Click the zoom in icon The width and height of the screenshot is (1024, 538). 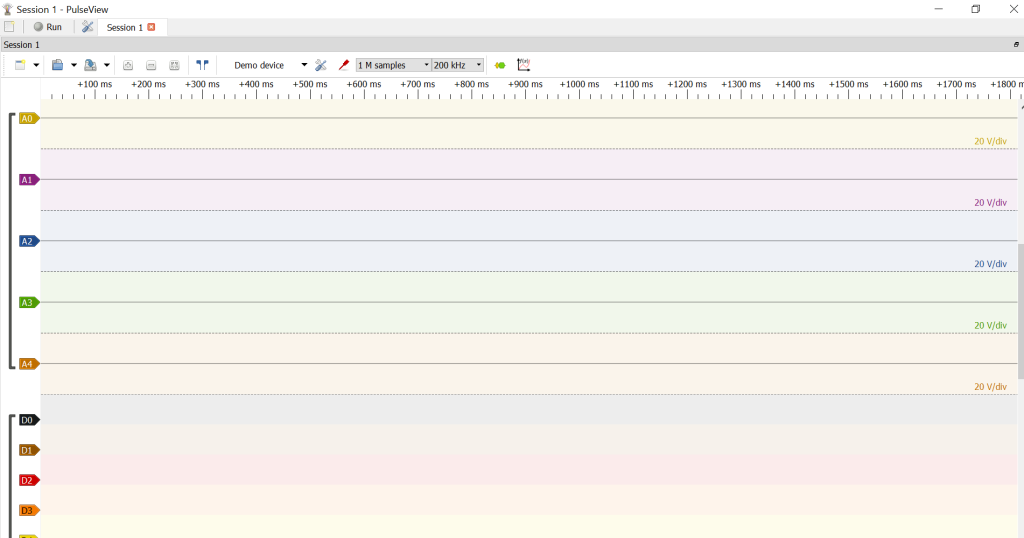pyautogui.click(x=128, y=65)
